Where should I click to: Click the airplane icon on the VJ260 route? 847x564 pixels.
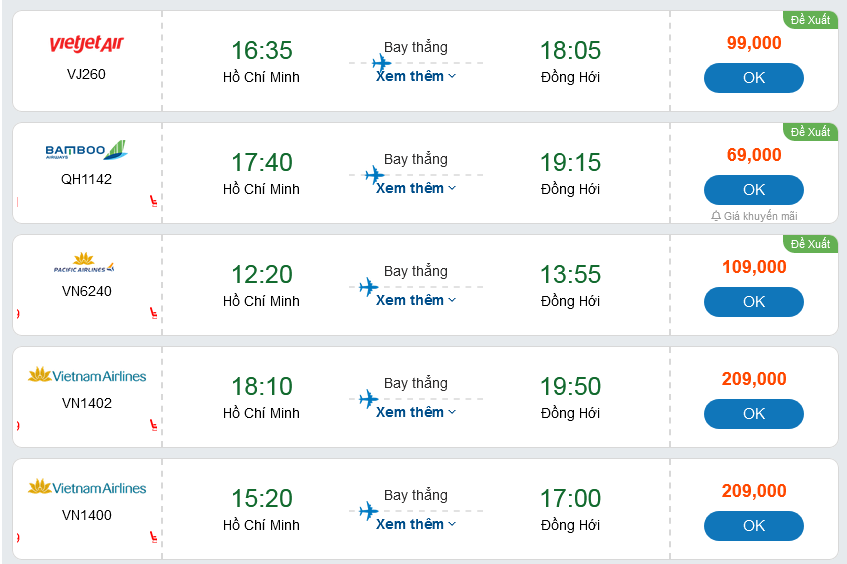pyautogui.click(x=381, y=63)
